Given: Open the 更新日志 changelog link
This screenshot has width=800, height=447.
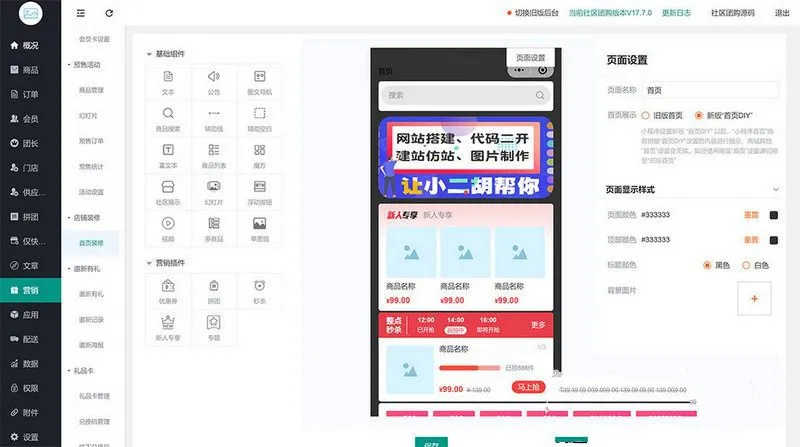Looking at the screenshot, I should (x=677, y=13).
